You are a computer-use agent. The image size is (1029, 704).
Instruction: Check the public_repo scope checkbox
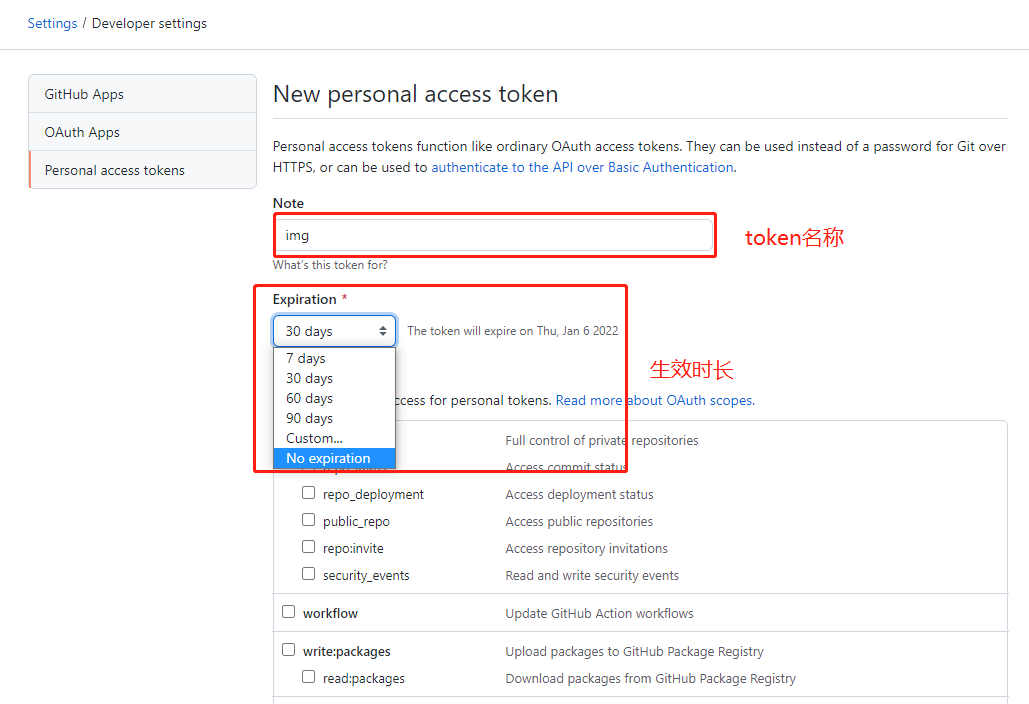(309, 520)
